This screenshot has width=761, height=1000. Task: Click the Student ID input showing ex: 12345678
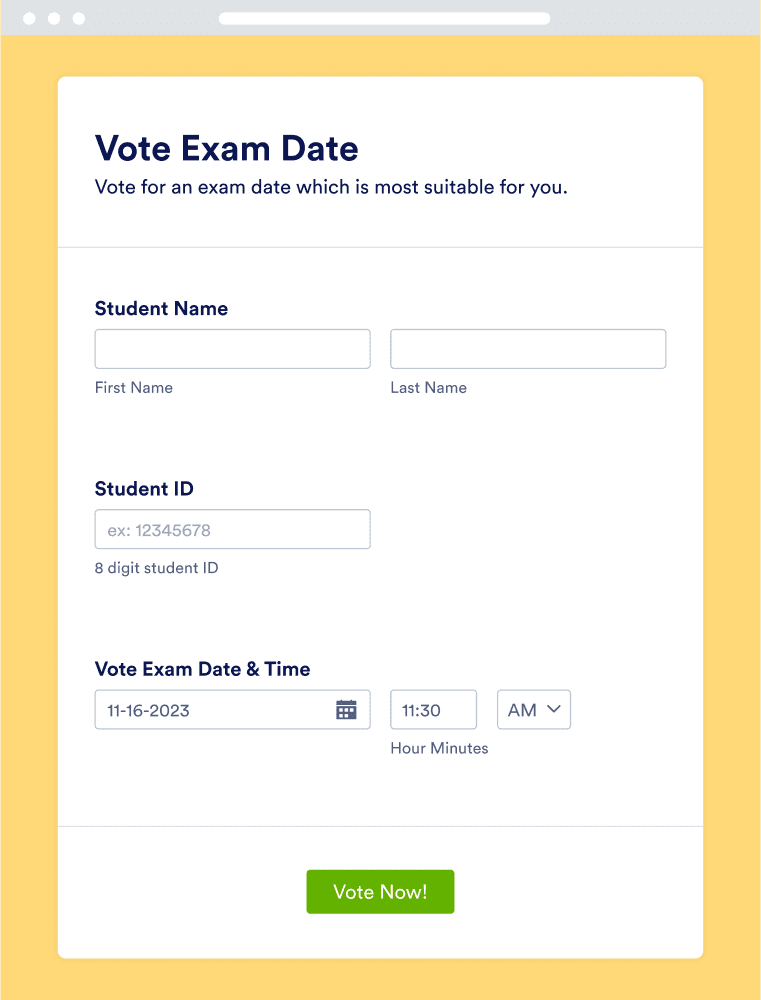point(232,529)
